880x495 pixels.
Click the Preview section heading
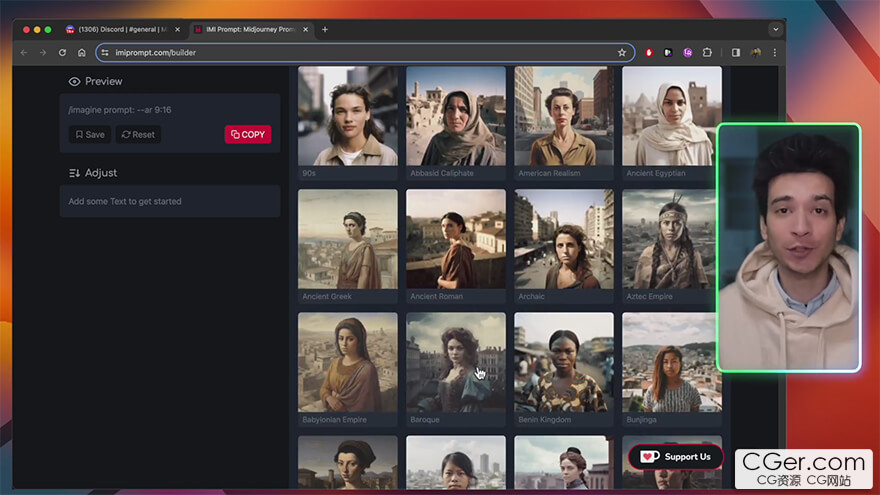tap(104, 81)
